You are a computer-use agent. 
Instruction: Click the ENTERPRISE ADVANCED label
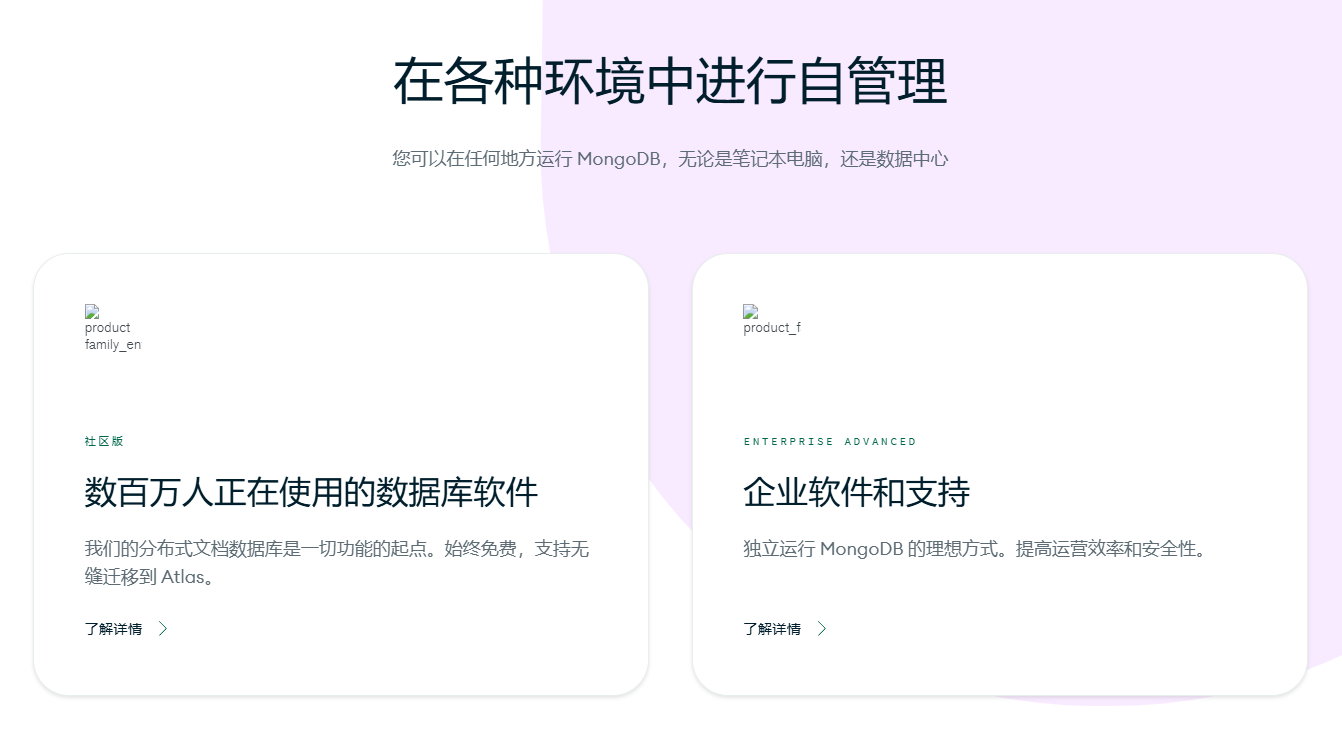coord(830,441)
